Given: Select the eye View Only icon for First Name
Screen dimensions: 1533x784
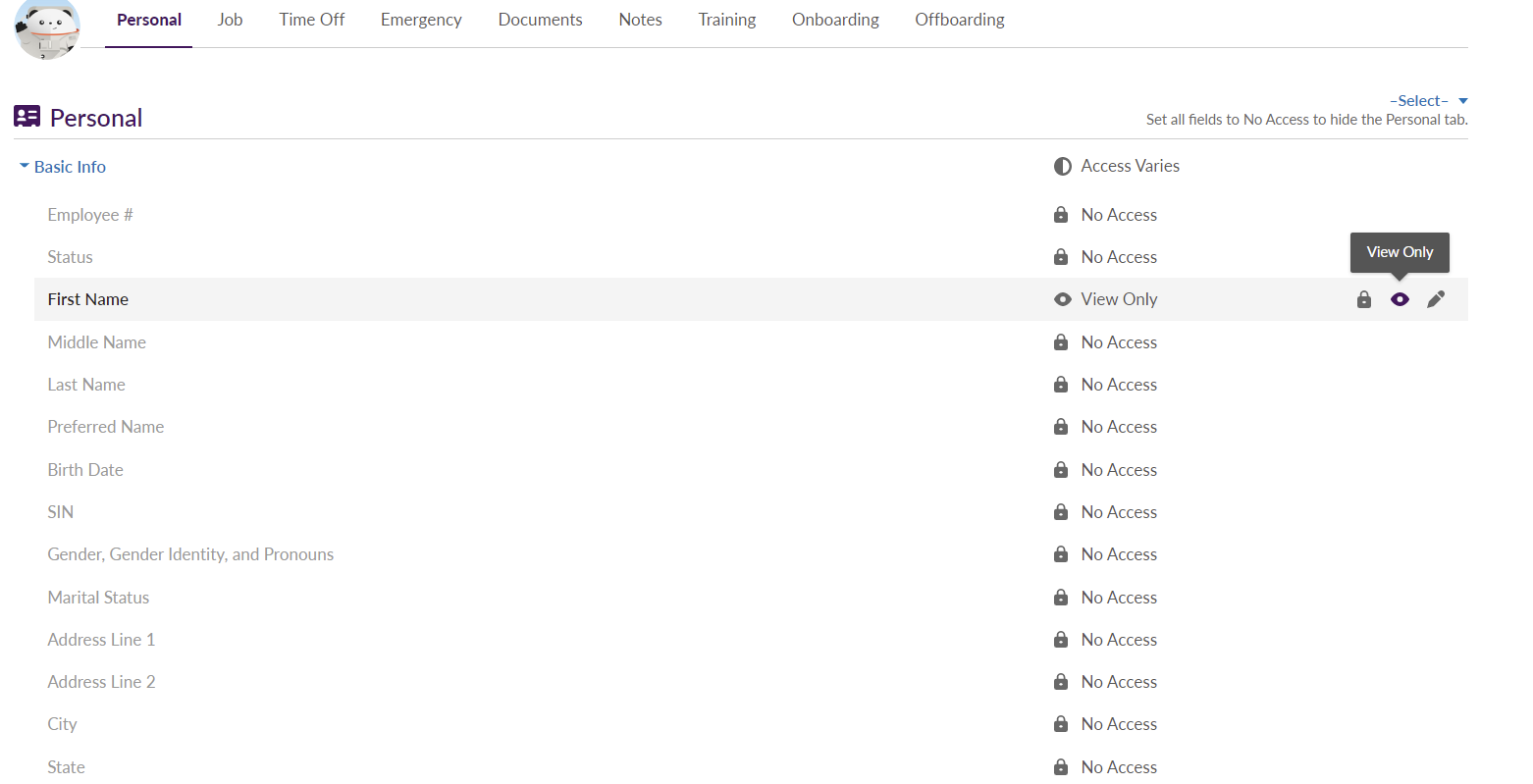Looking at the screenshot, I should click(1400, 299).
